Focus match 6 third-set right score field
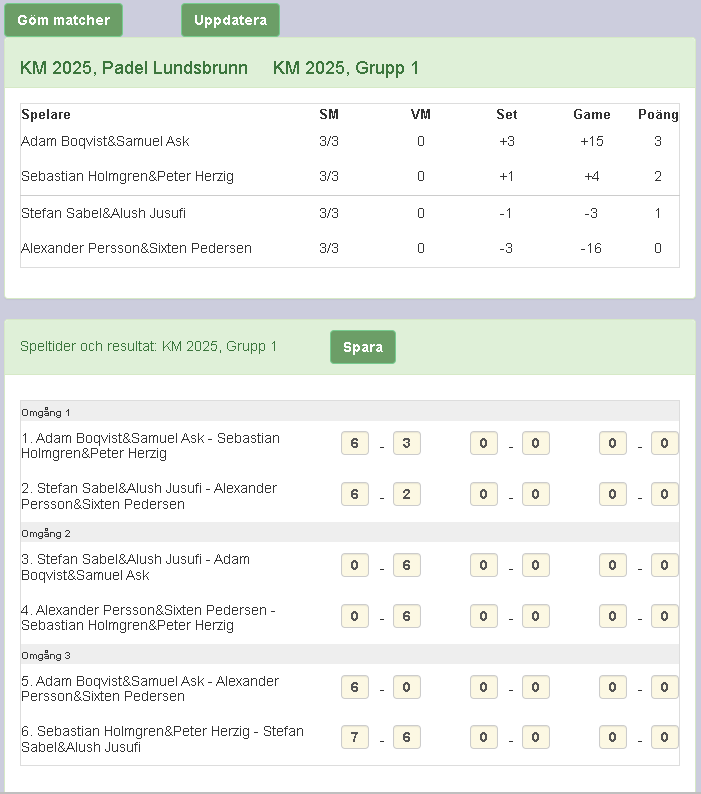Viewport: 701px width, 794px height. tap(665, 737)
